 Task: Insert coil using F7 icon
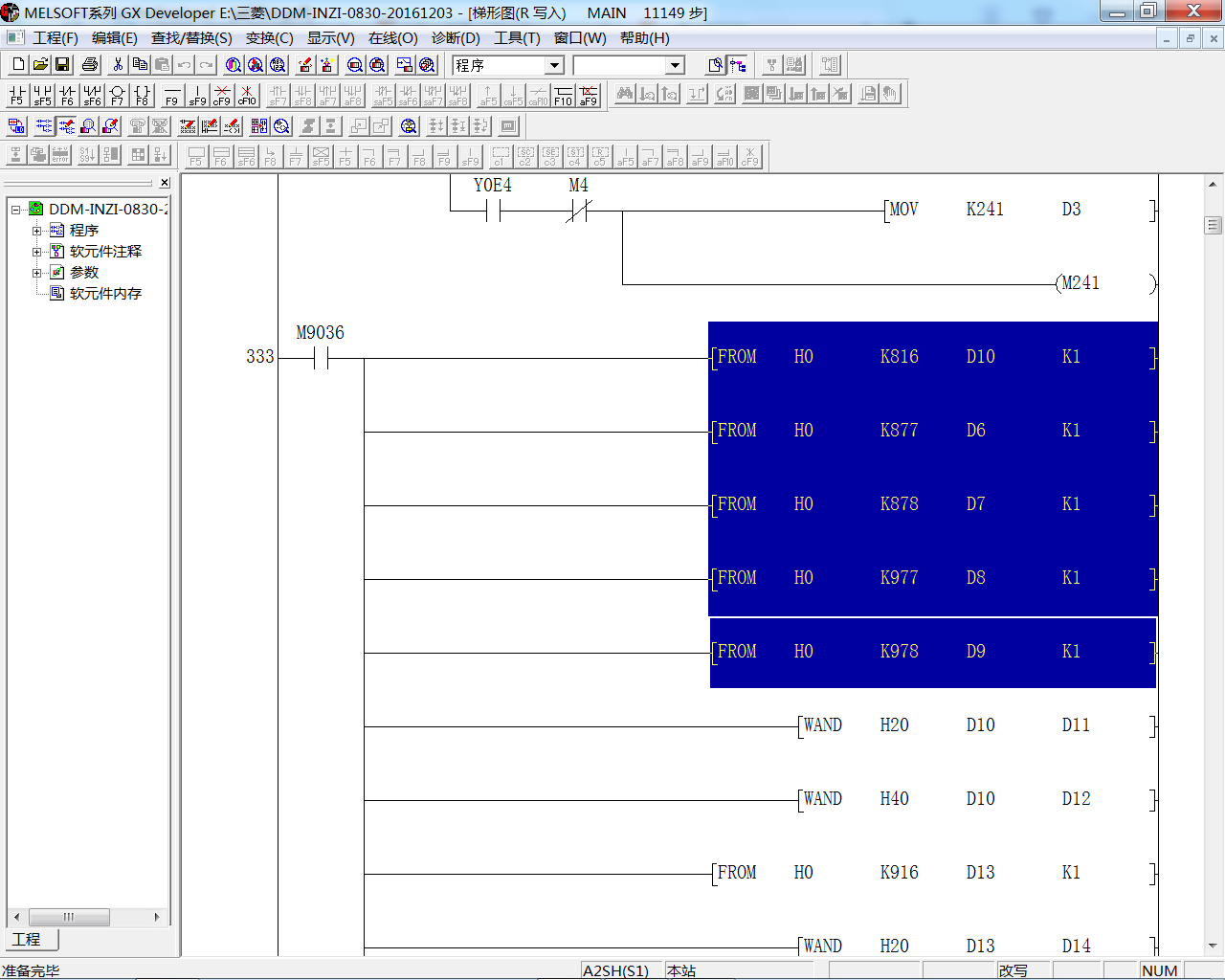pyautogui.click(x=117, y=95)
